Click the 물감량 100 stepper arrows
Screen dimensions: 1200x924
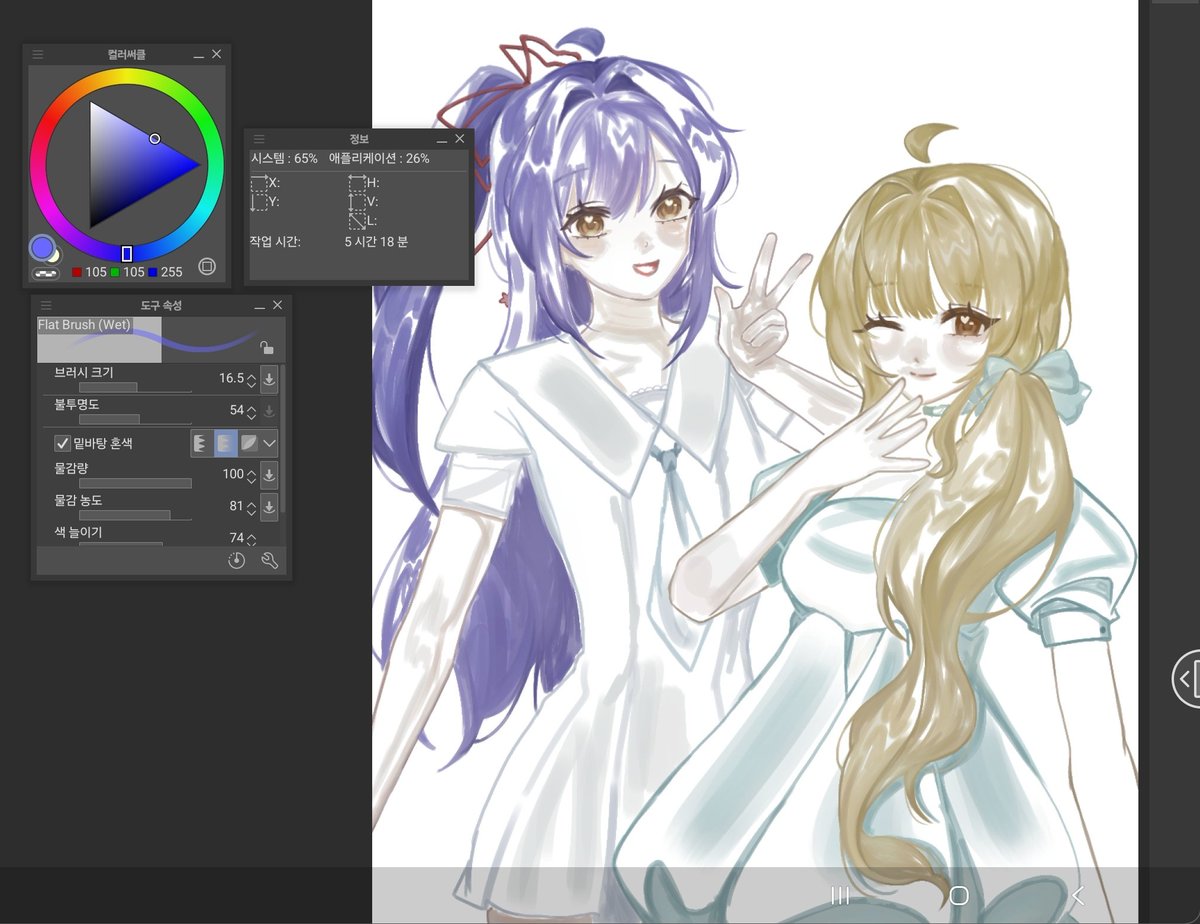(x=252, y=475)
